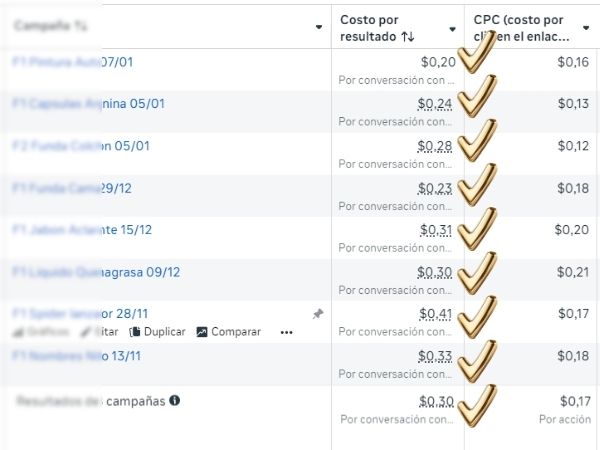Click the $0,41 cost per result value
Viewport: 600px width, 450px height.
point(436,313)
